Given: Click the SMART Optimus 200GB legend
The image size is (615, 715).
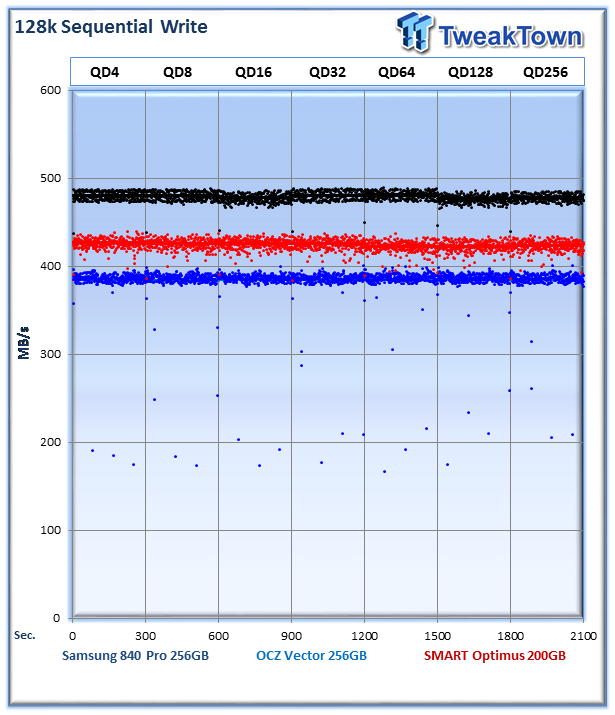Looking at the screenshot, I should pos(495,656).
